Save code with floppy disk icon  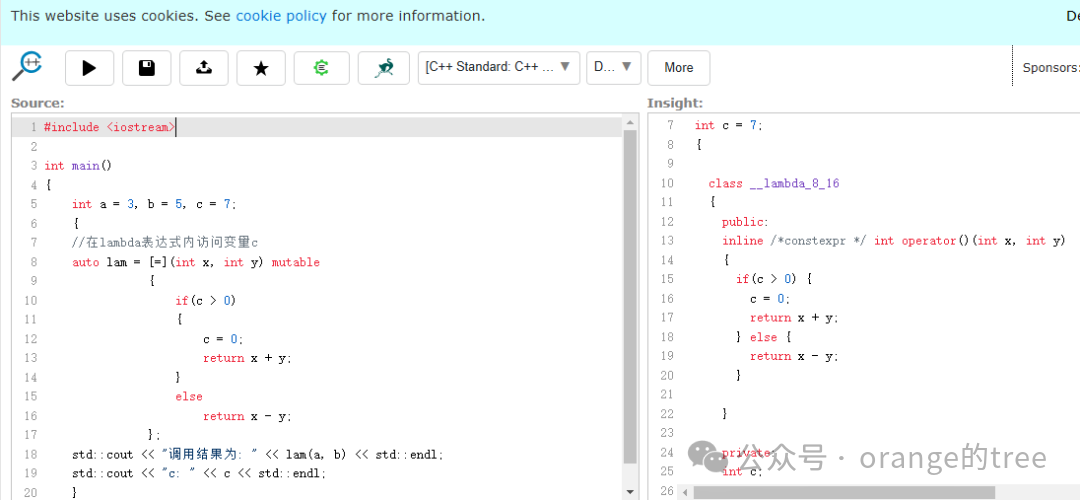(147, 68)
